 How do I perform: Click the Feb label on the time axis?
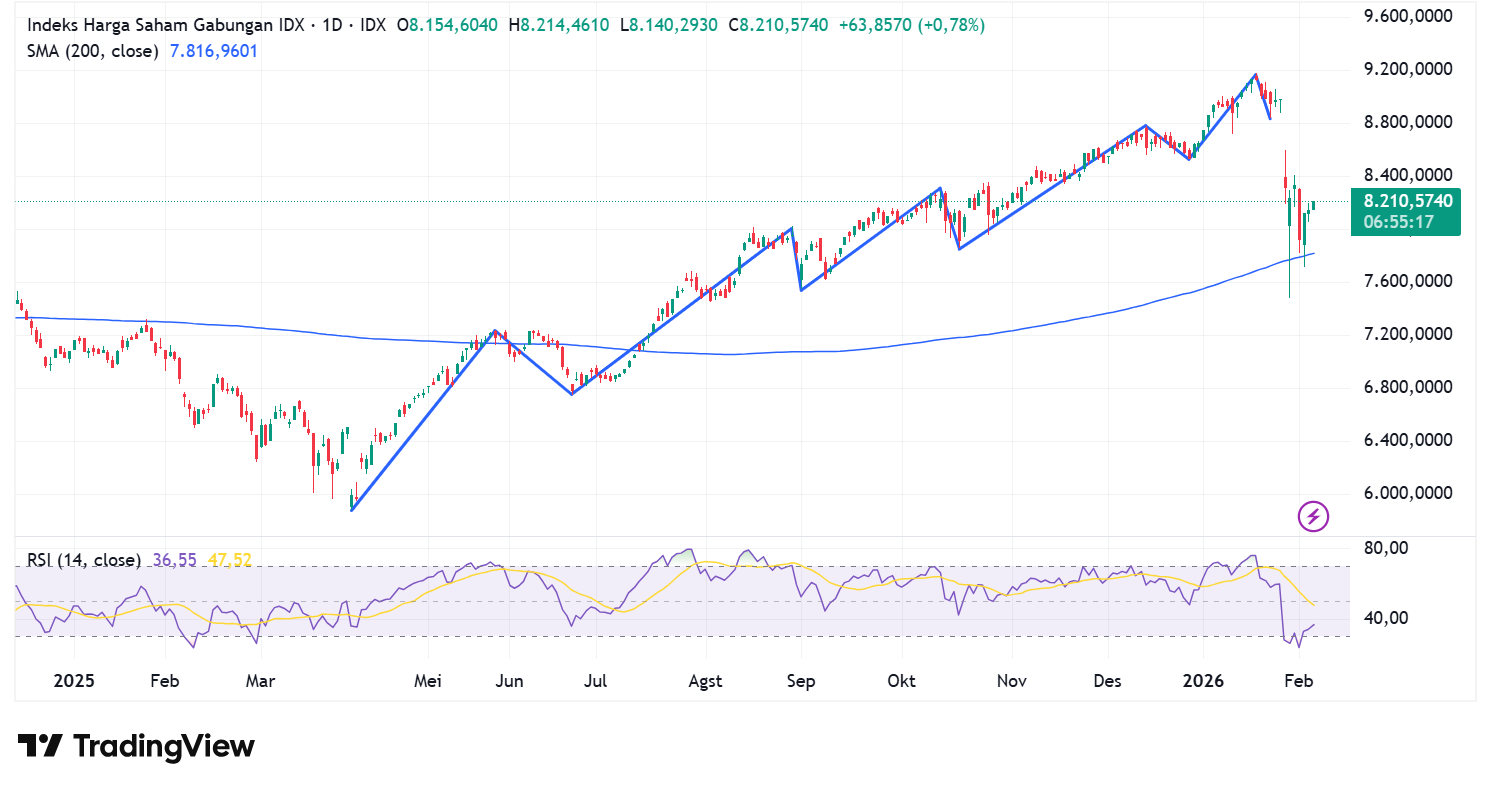tap(1299, 680)
